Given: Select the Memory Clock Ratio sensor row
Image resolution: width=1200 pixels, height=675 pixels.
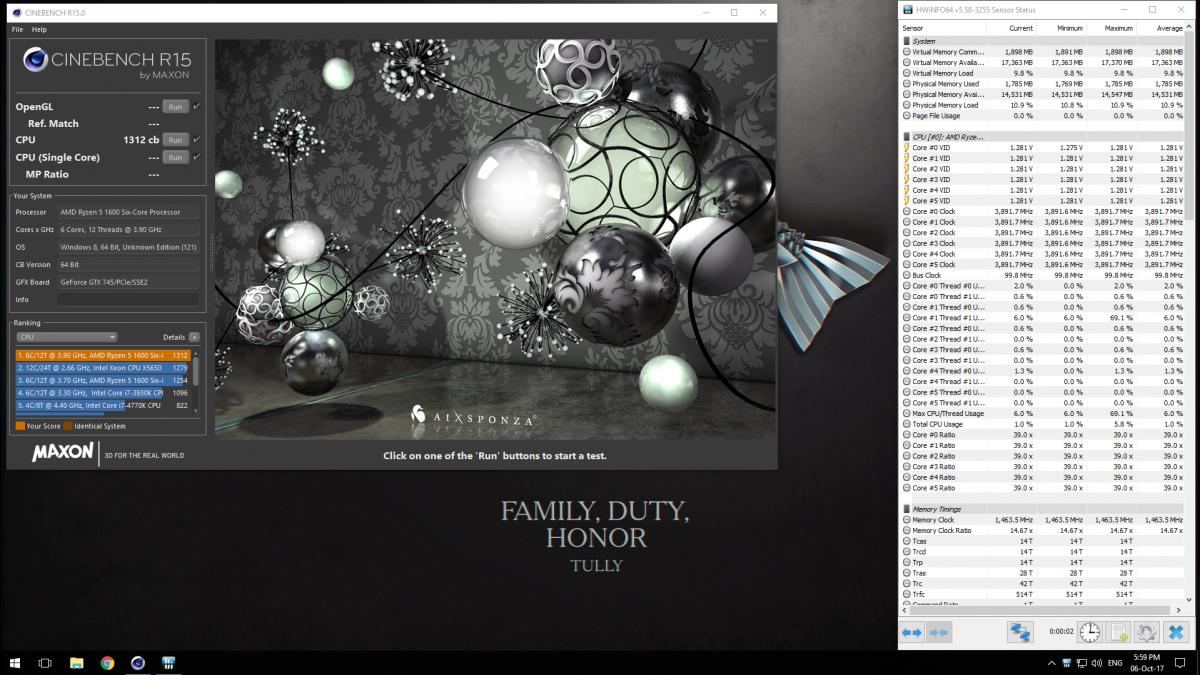Looking at the screenshot, I should coord(1042,530).
